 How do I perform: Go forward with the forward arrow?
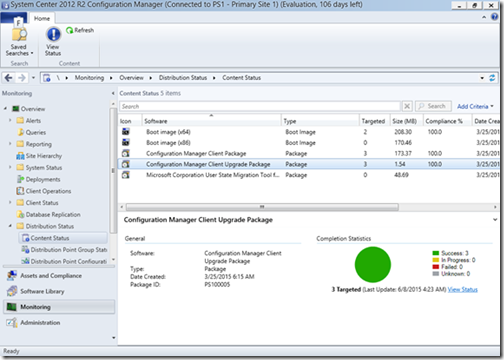22,78
